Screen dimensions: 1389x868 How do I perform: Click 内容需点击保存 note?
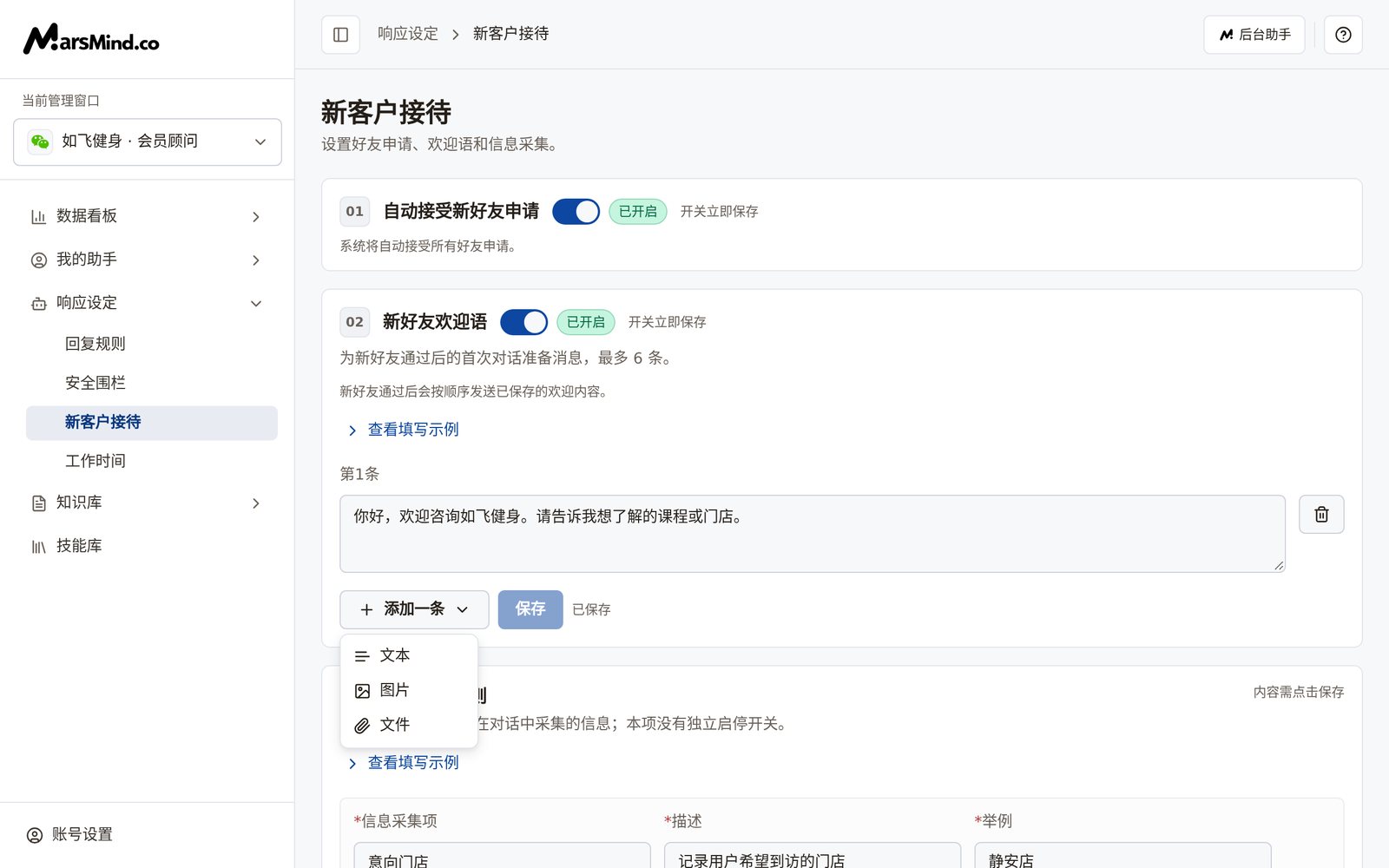(1299, 693)
